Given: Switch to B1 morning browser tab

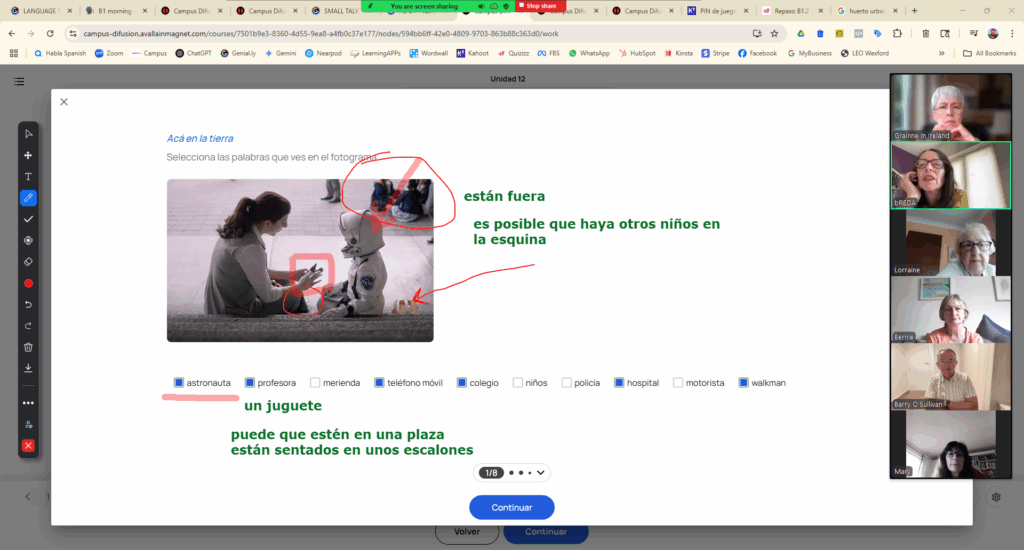Looking at the screenshot, I should click(116, 11).
